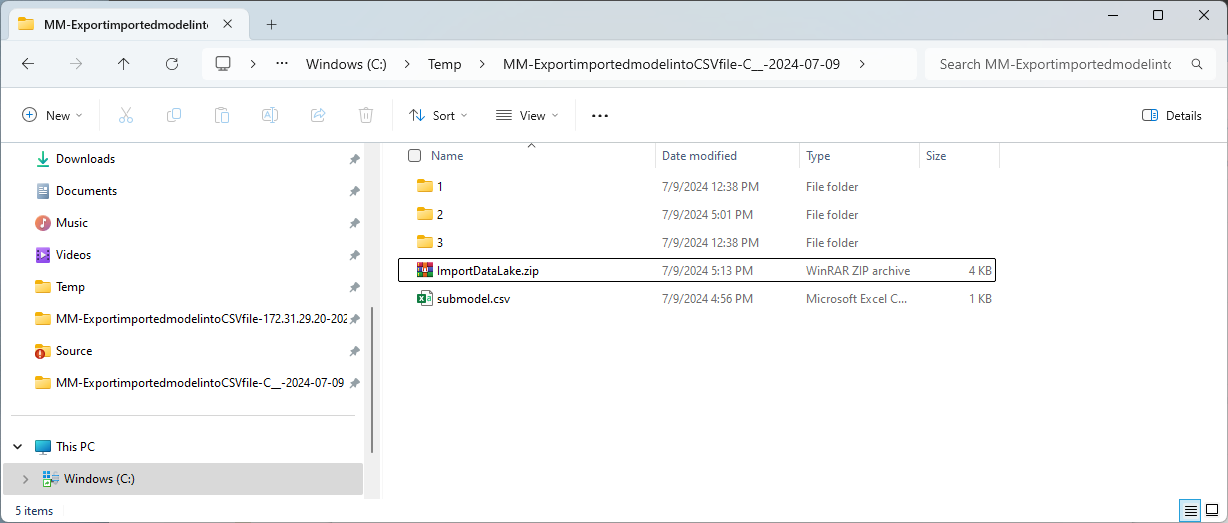Viewport: 1228px width, 523px height.
Task: Click the Copy icon in toolbar
Action: [174, 115]
